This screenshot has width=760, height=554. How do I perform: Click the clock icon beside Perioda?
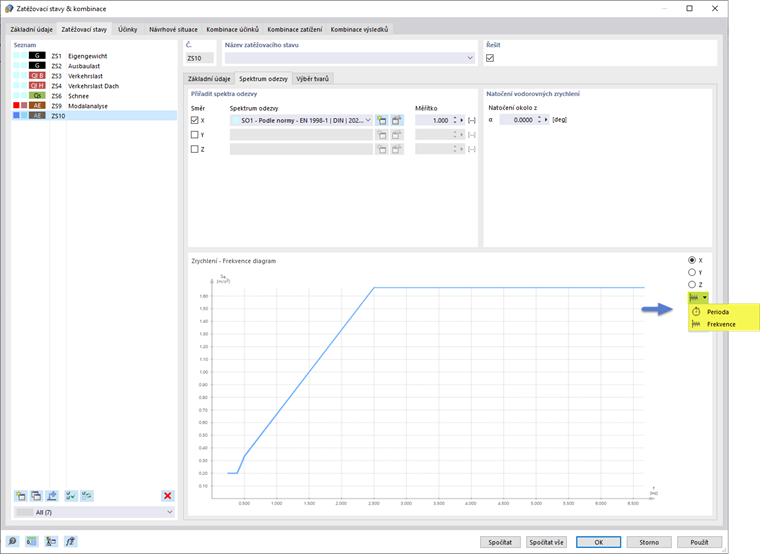pyautogui.click(x=696, y=312)
